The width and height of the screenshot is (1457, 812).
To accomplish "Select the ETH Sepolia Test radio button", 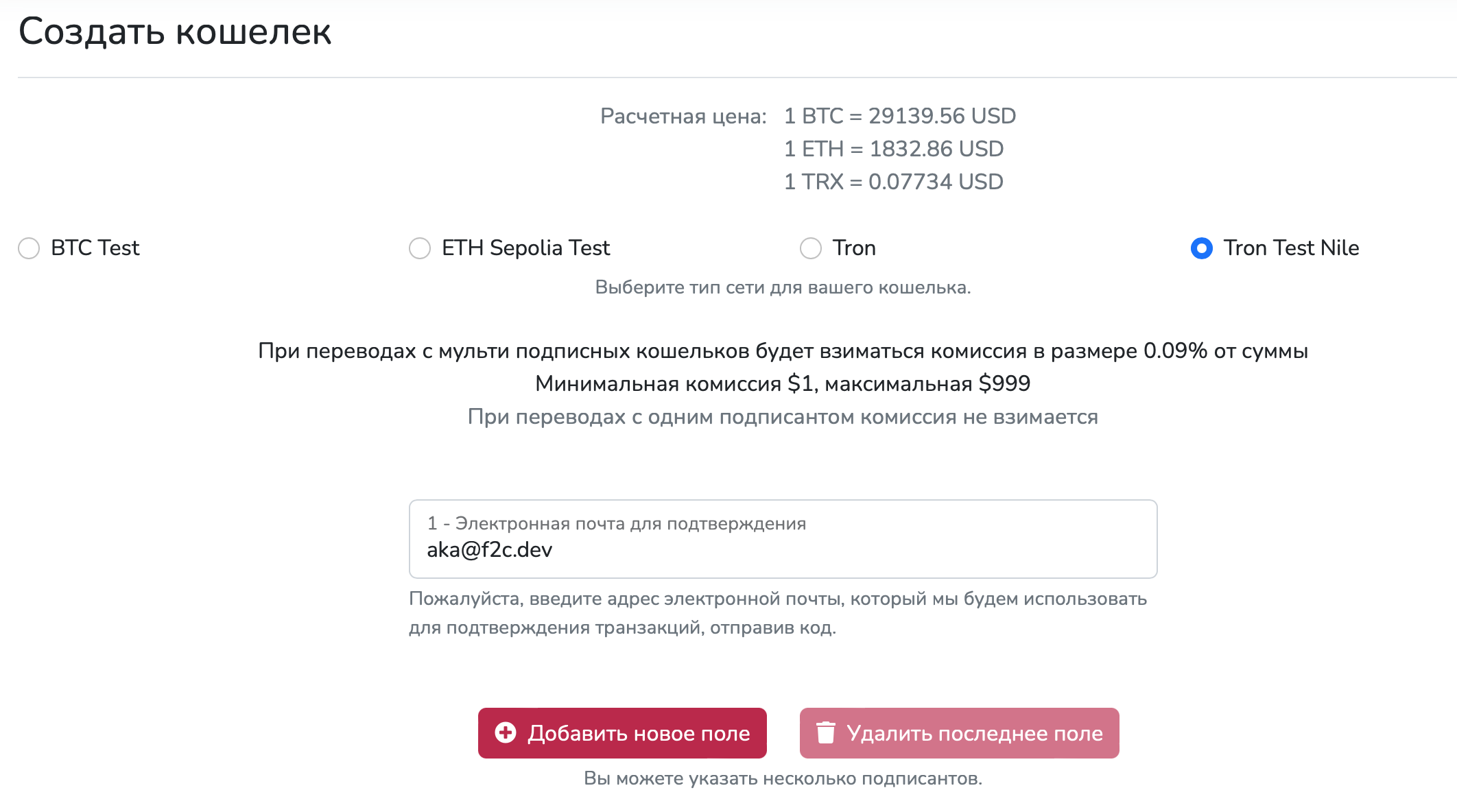I will tap(420, 248).
